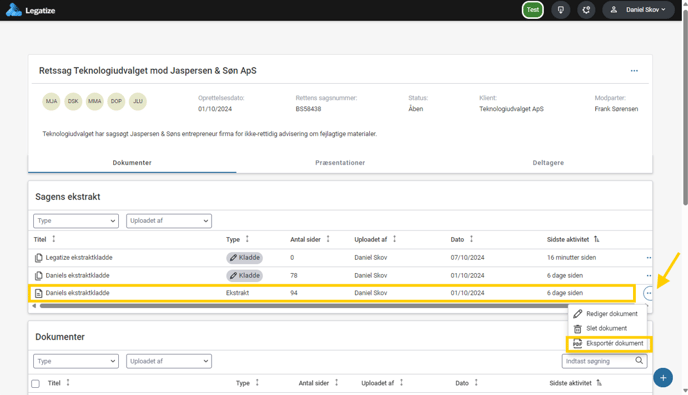Screen dimensions: 688x395
Task: Click the MJA participant avatar
Action: point(51,101)
